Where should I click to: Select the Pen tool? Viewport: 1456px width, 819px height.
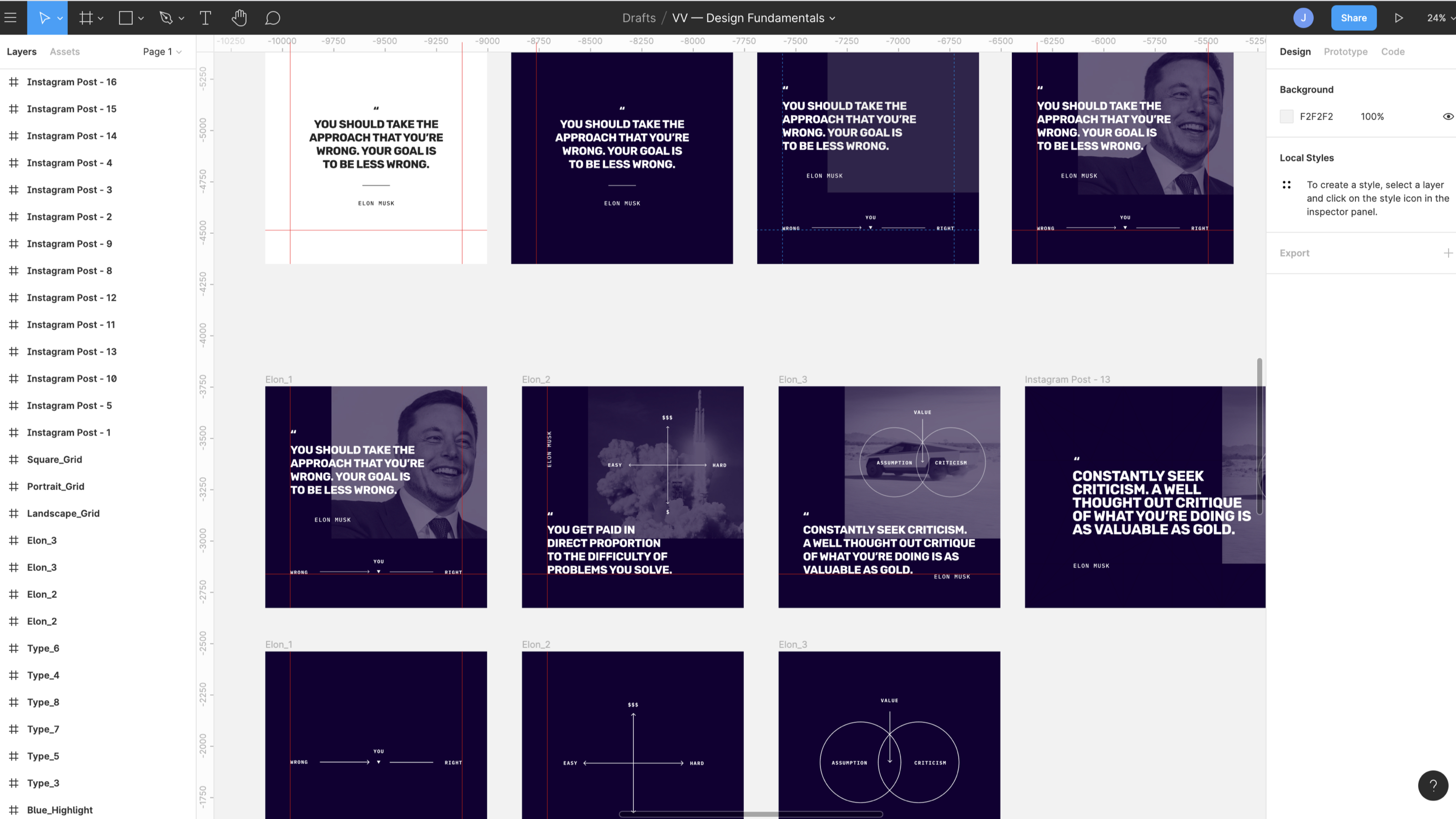(x=166, y=18)
